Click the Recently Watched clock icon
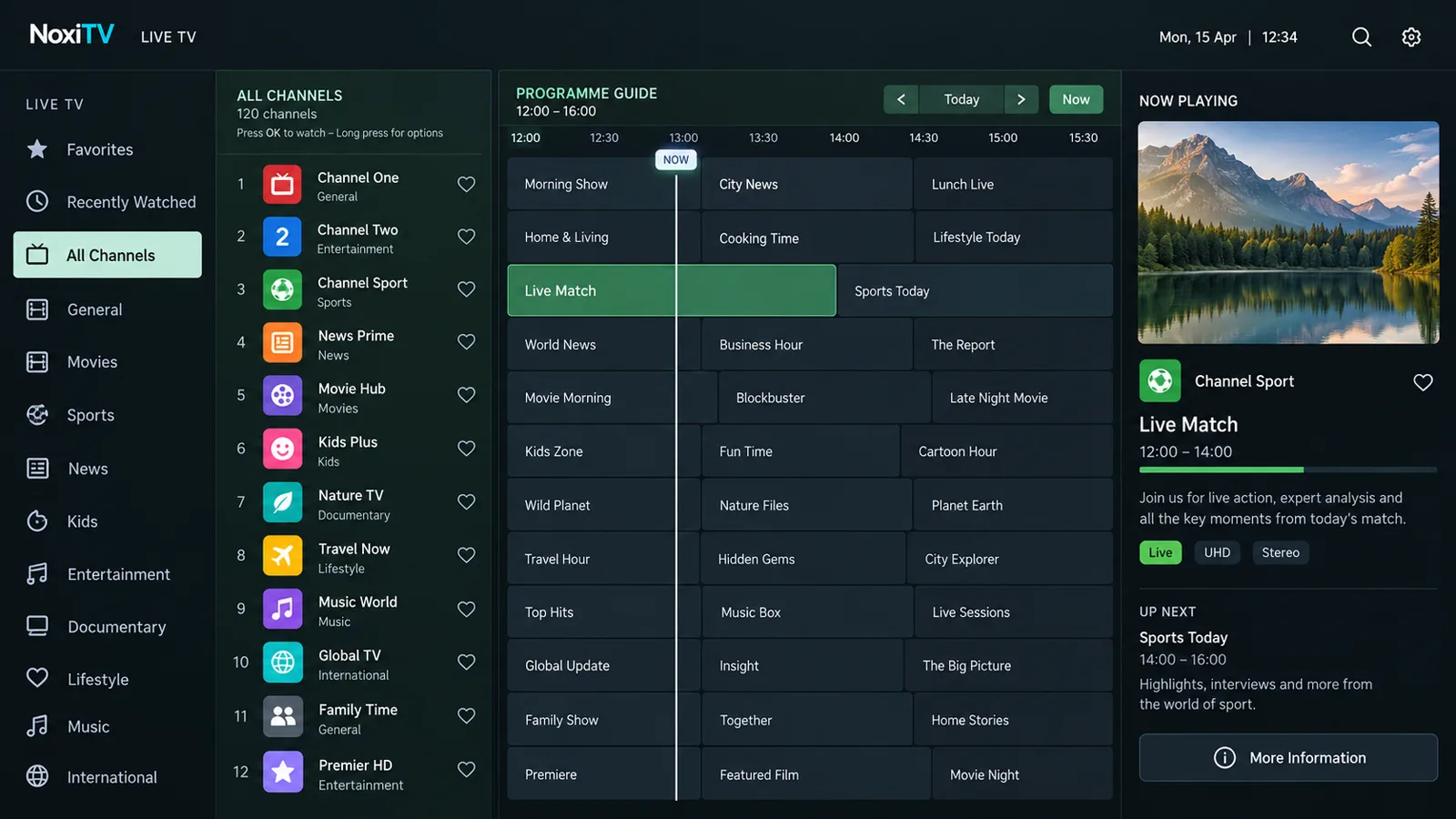 point(37,201)
